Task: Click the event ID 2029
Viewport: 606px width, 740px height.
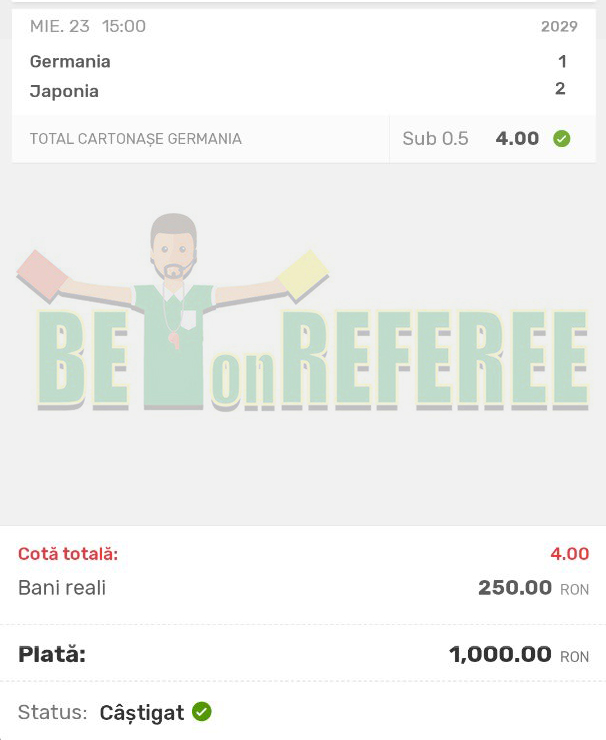Action: [x=559, y=26]
